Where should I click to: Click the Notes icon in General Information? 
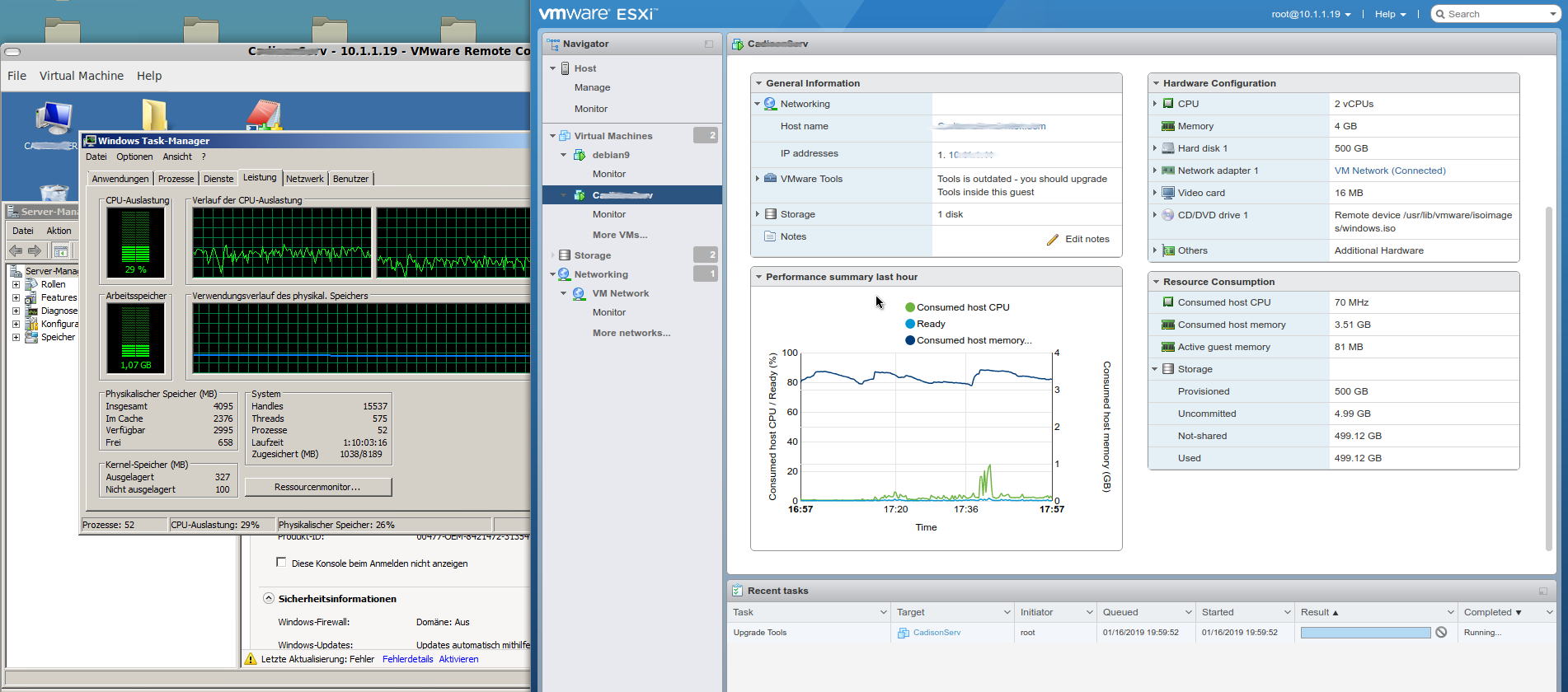tap(770, 236)
